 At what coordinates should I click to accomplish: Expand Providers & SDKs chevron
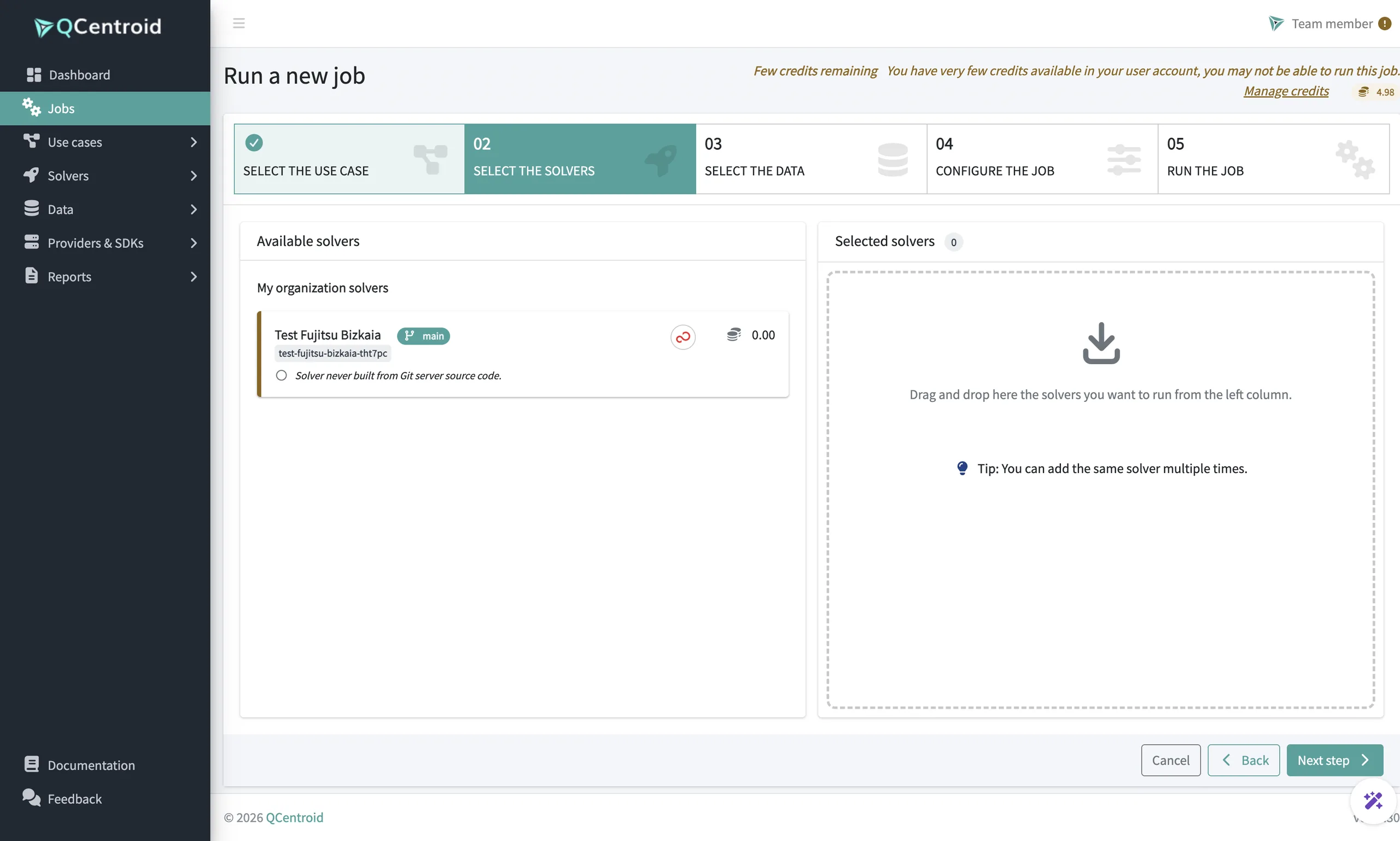(193, 243)
